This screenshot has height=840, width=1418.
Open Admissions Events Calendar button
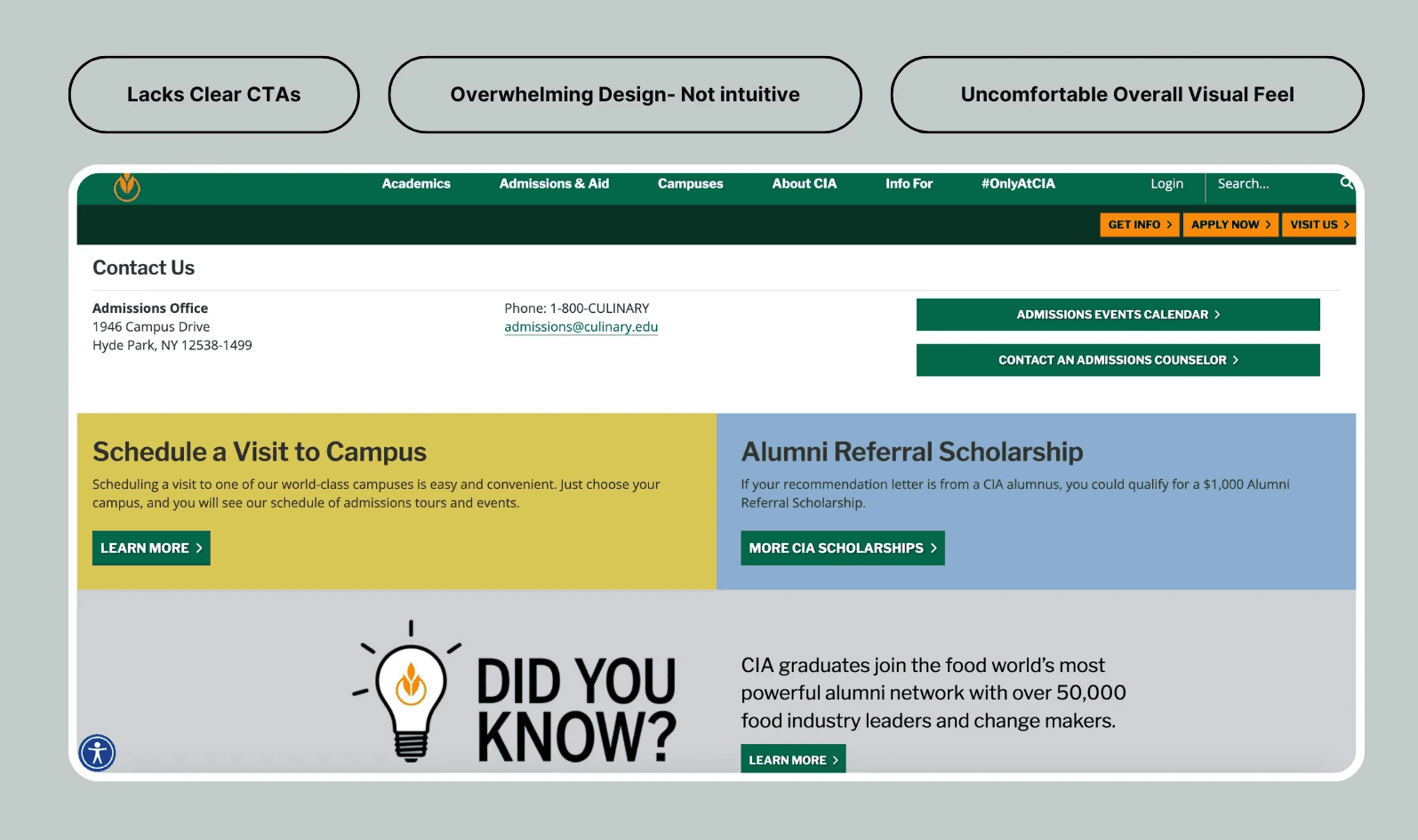coord(1118,315)
